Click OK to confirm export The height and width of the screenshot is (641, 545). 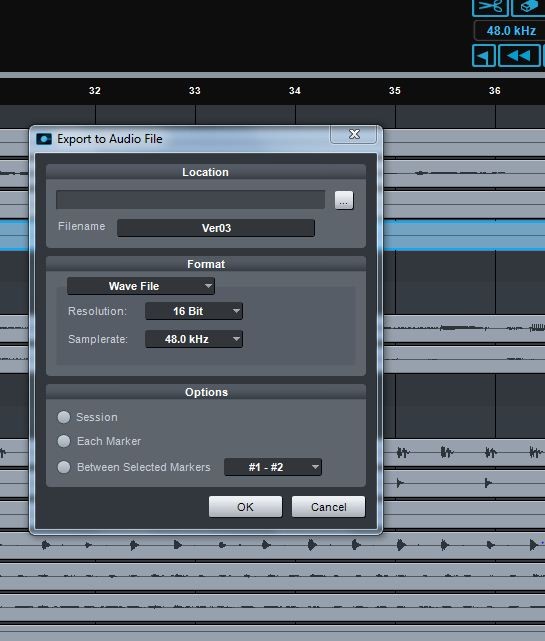[245, 507]
